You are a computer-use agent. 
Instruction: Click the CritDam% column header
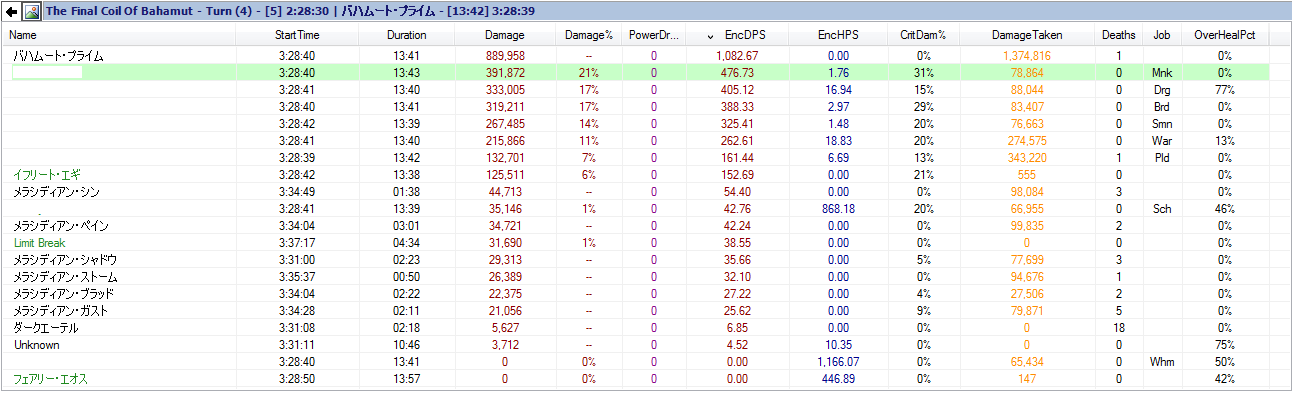point(923,35)
